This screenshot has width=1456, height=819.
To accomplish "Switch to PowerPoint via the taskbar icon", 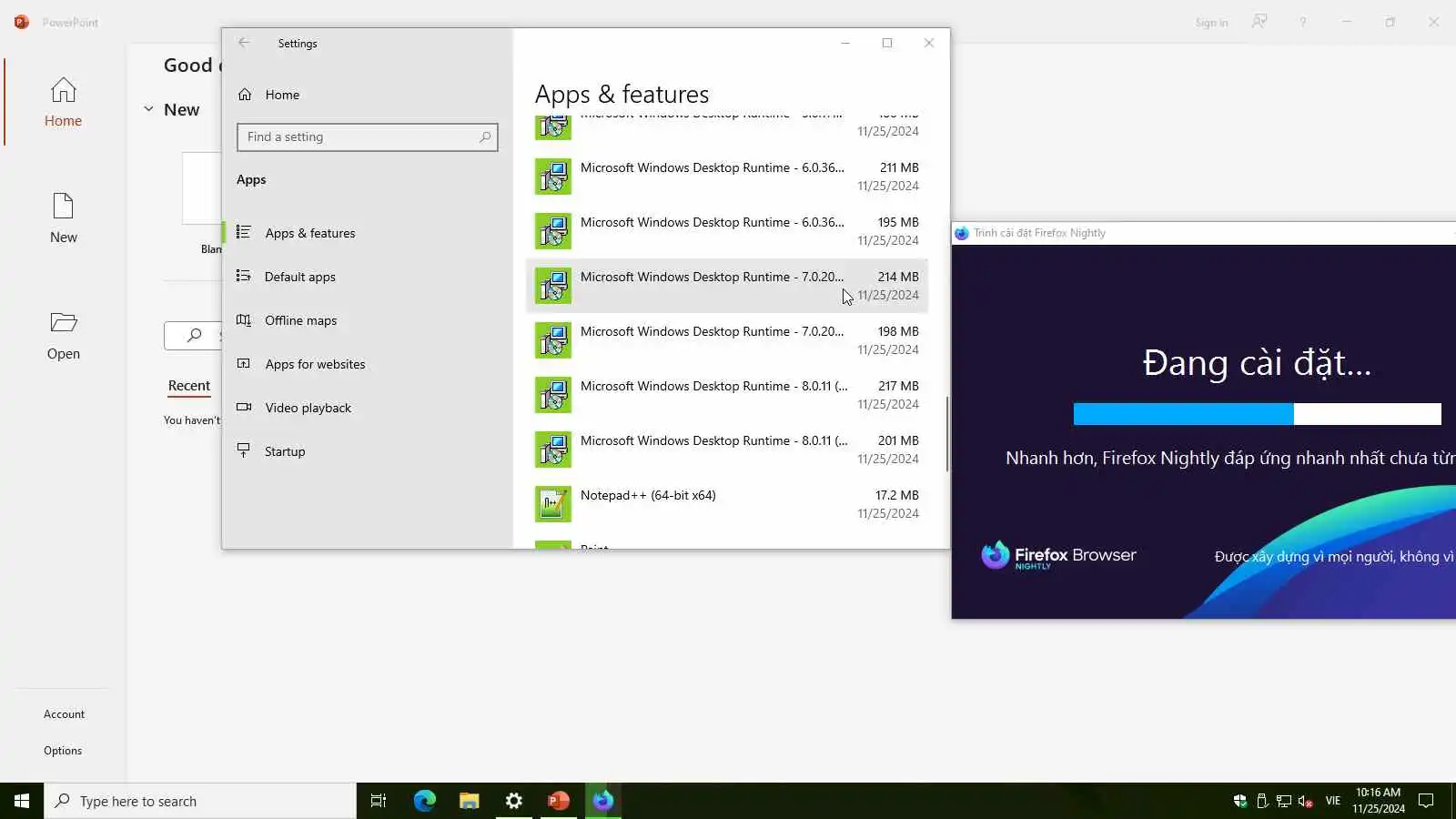I will [559, 801].
